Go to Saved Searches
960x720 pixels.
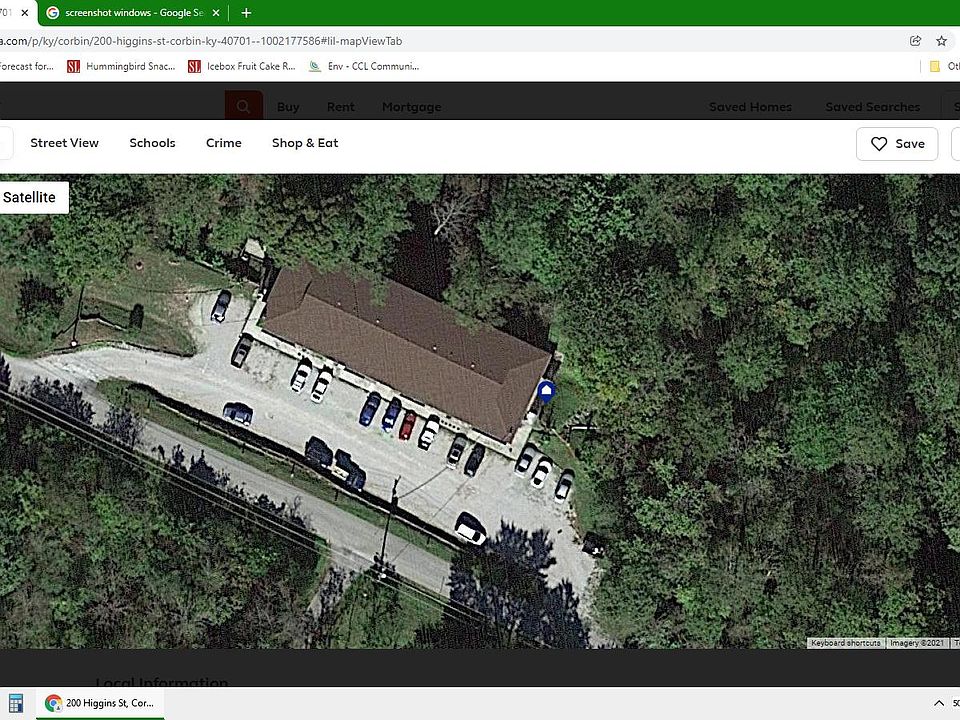tap(872, 107)
